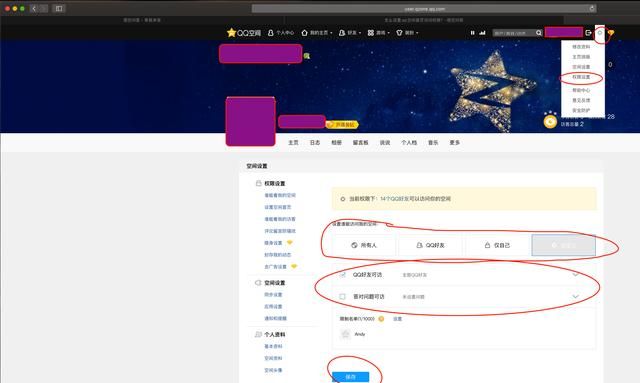Switch to the 日志 tab
Screen dimensions: 640x383
315,143
